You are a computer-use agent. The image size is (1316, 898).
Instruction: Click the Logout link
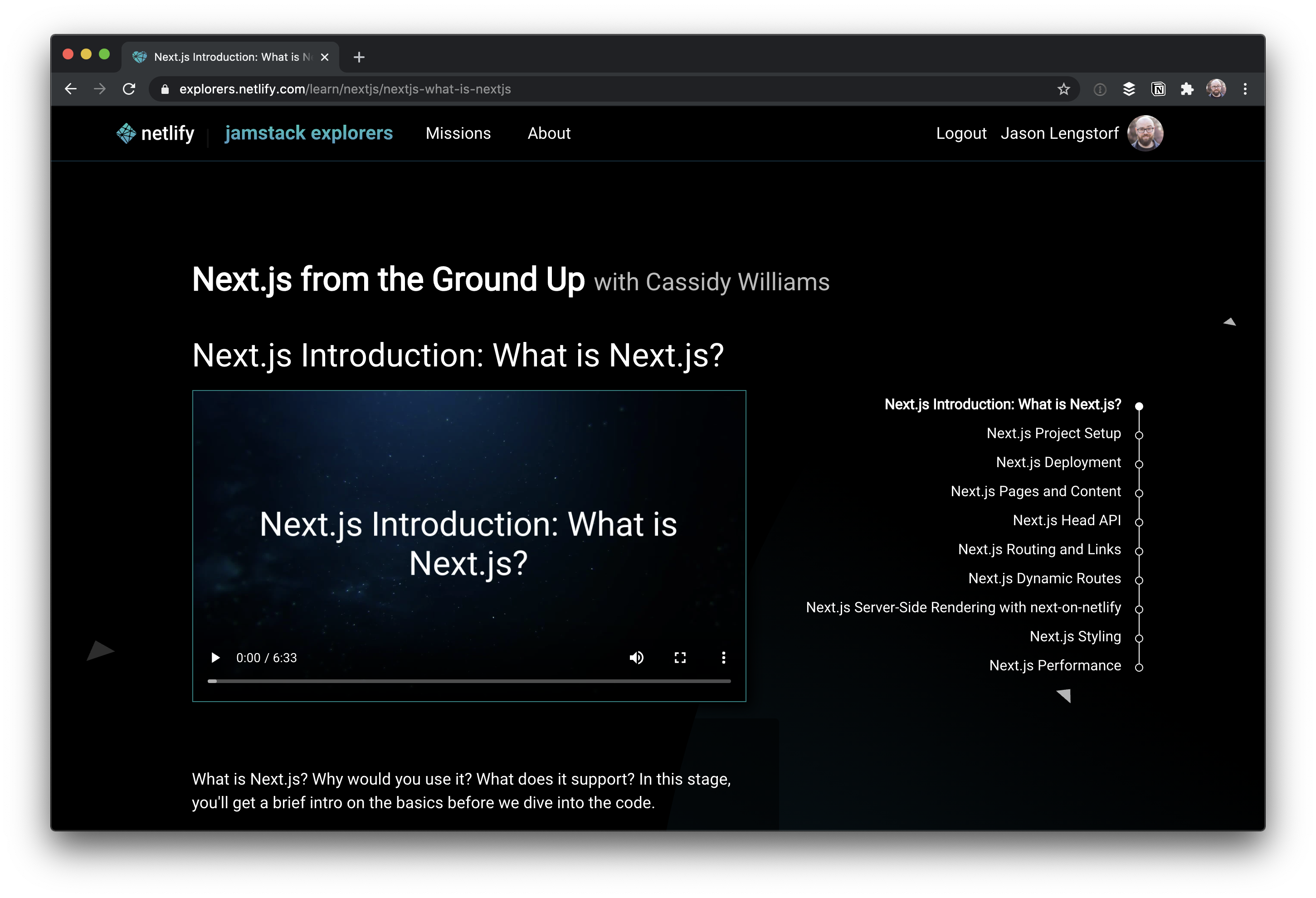tap(961, 133)
